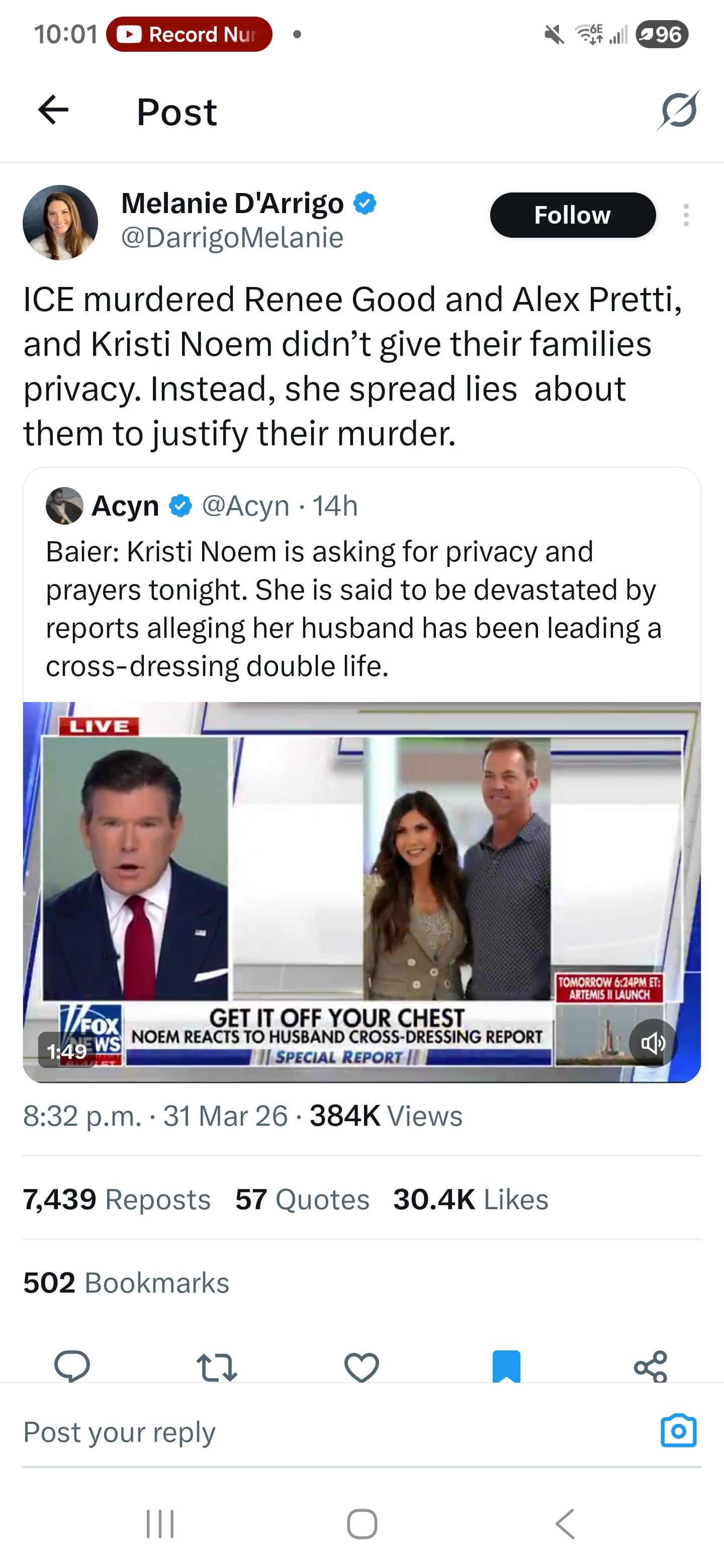
Task: Tap the repost arrows icon
Action: point(217,1366)
